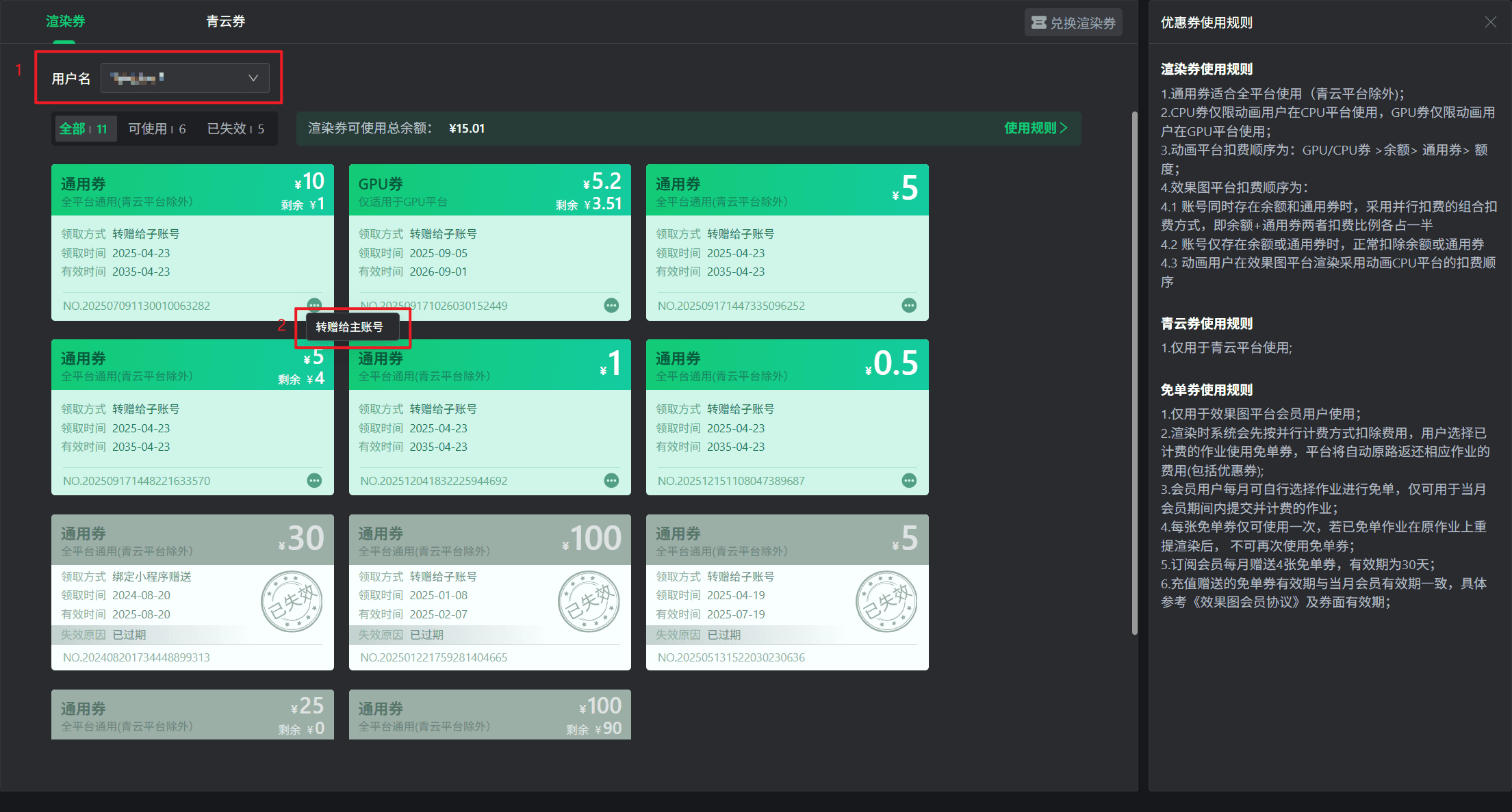Open the 用户名 dropdown
Image resolution: width=1512 pixels, height=812 pixels.
tap(185, 78)
